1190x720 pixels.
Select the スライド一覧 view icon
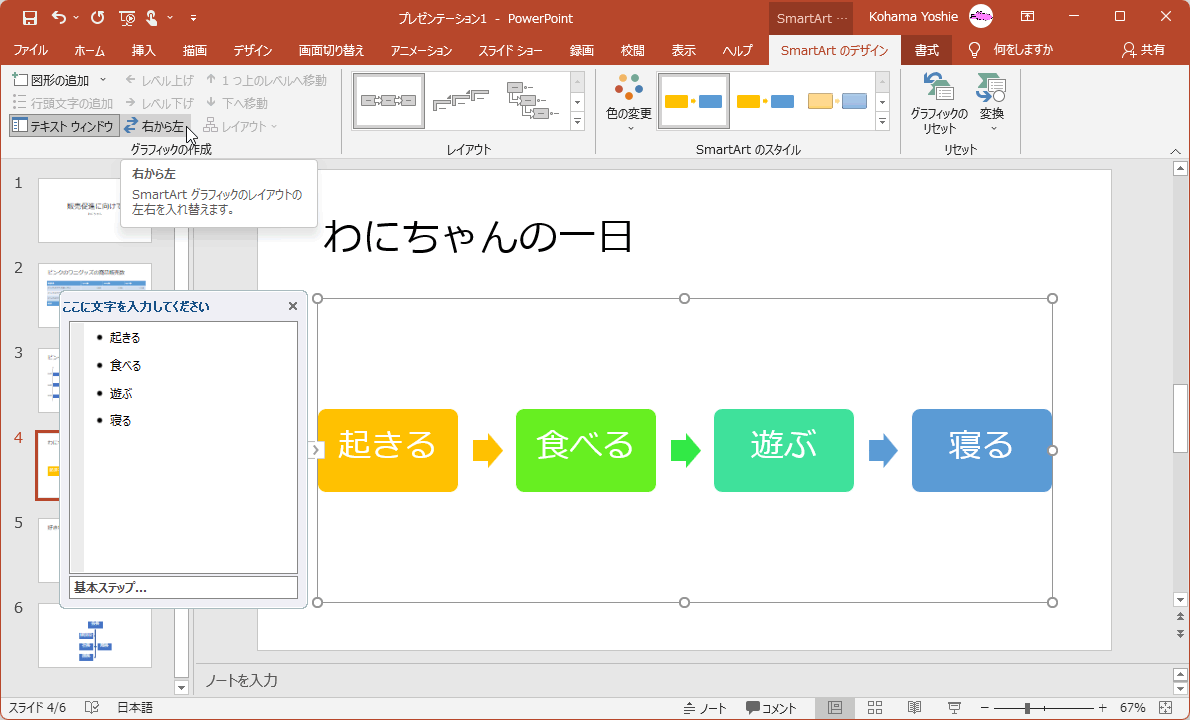874,707
